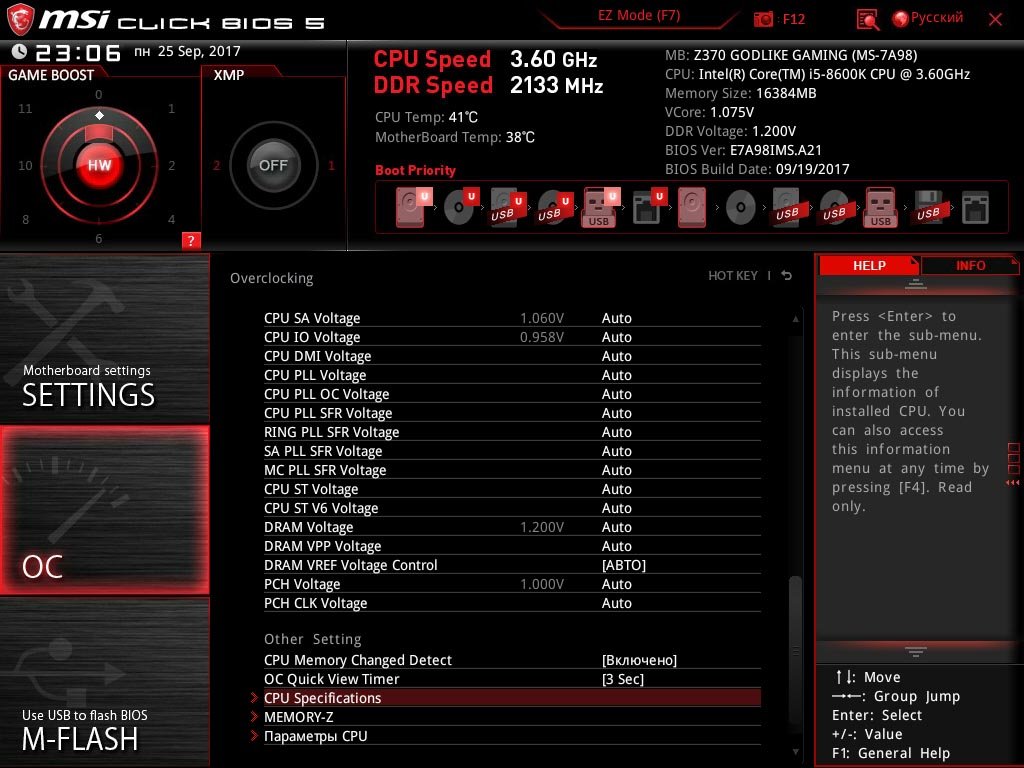This screenshot has width=1024, height=768.
Task: Select the first UEFI optical drive boot icon
Action: 460,208
